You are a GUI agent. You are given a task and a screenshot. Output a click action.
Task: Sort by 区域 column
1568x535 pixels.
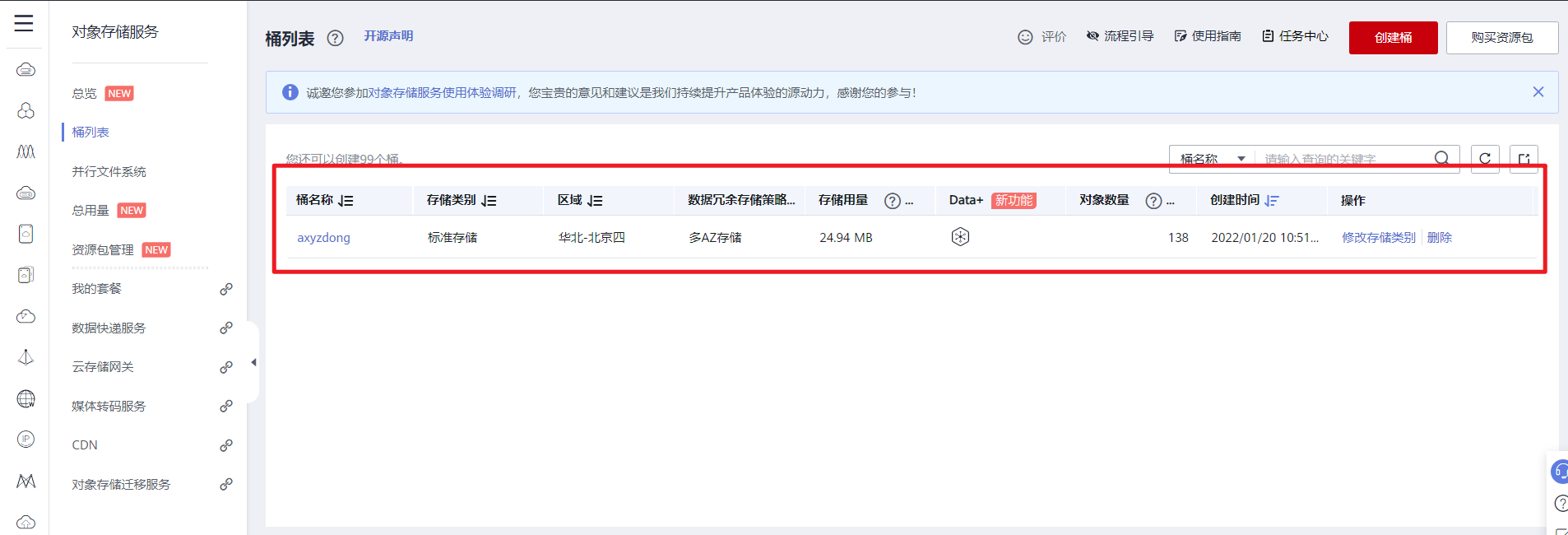(x=595, y=201)
